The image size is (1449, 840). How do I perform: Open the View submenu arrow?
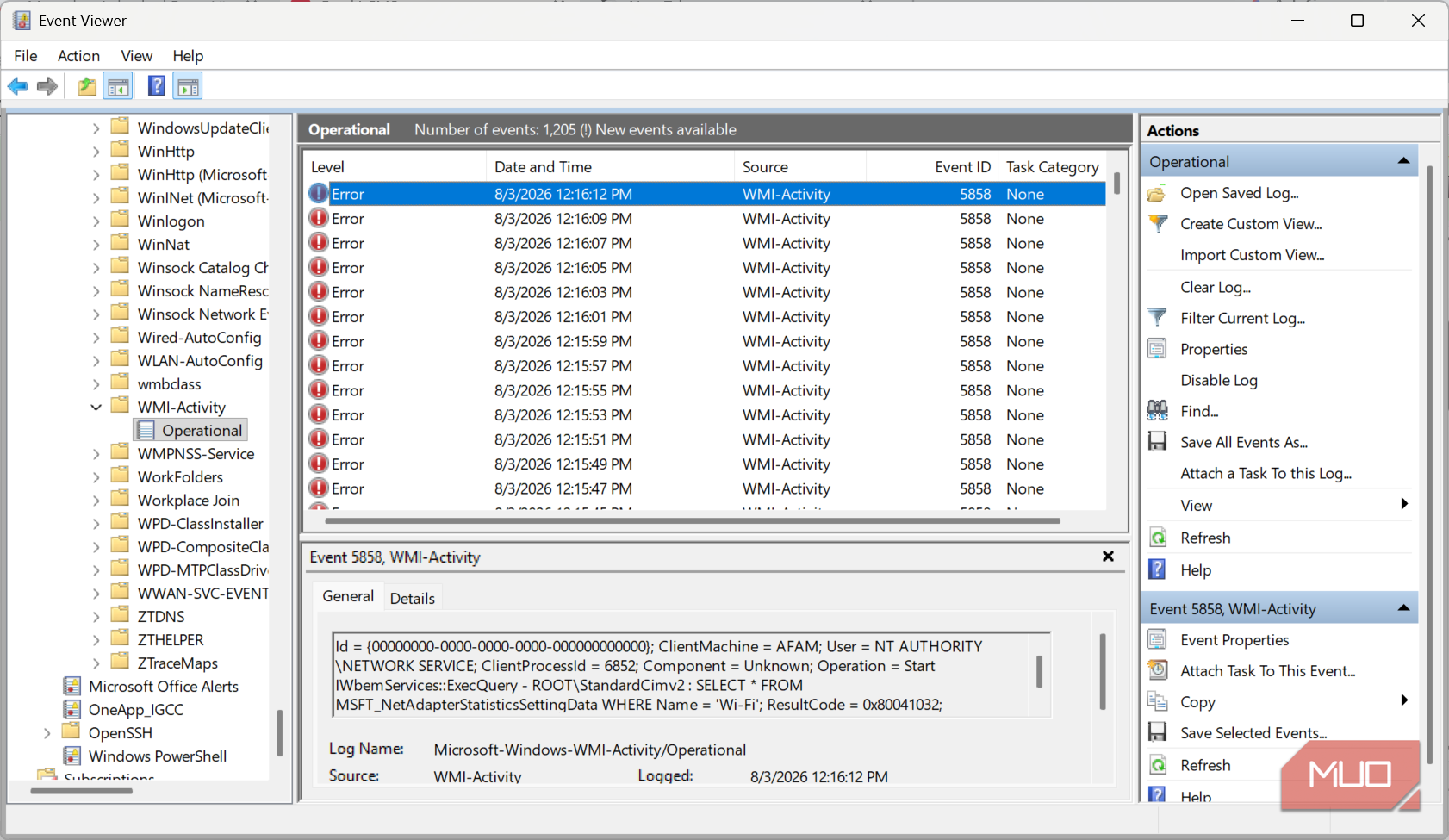tap(1404, 504)
